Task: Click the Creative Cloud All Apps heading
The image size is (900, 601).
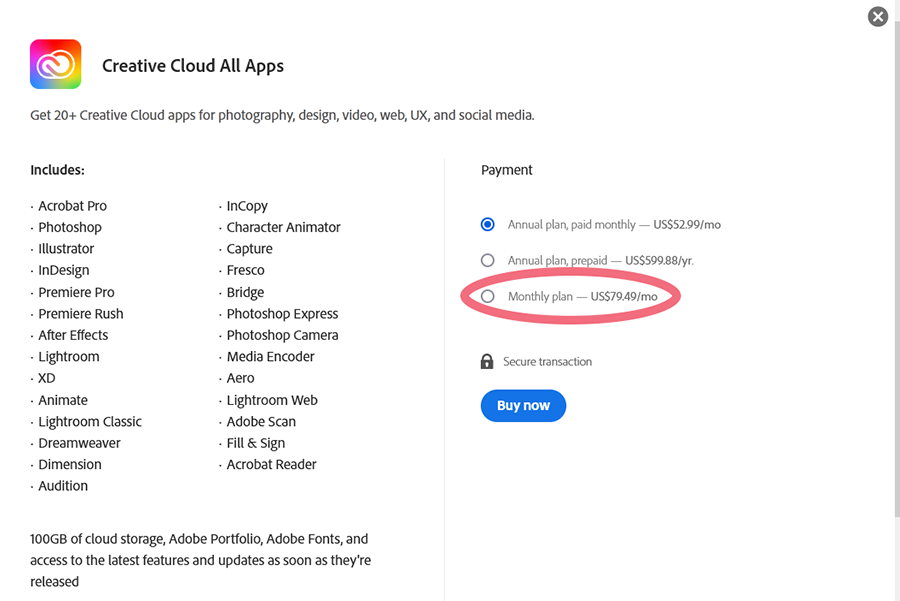Action: click(192, 64)
